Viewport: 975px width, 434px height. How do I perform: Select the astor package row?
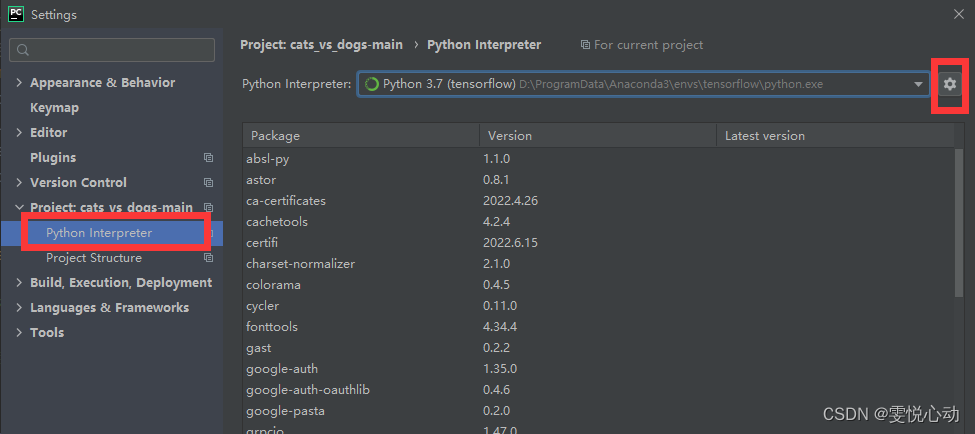click(x=598, y=180)
